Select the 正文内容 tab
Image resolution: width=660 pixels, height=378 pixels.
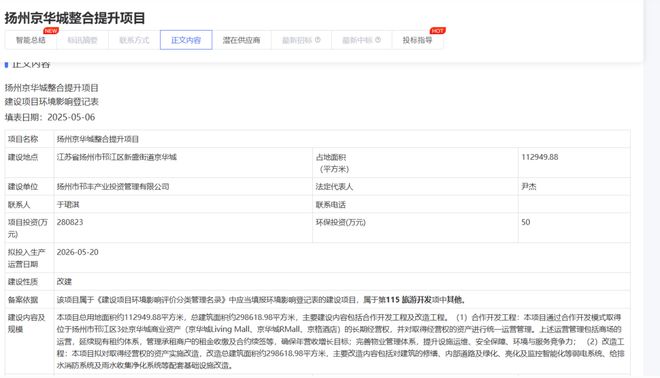point(186,40)
